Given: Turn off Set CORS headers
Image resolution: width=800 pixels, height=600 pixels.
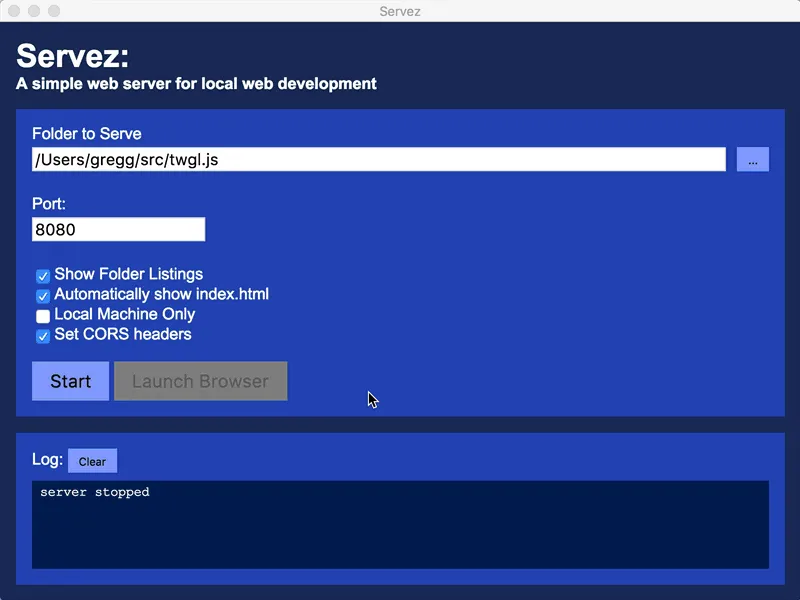Looking at the screenshot, I should tap(42, 335).
